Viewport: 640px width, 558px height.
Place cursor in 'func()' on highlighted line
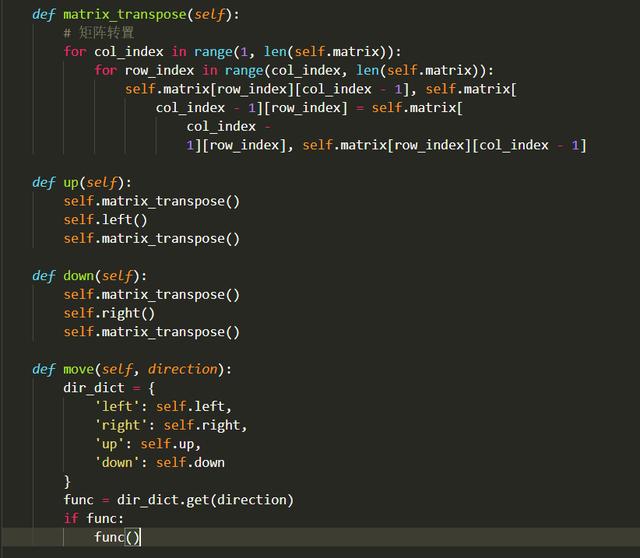(x=117, y=537)
